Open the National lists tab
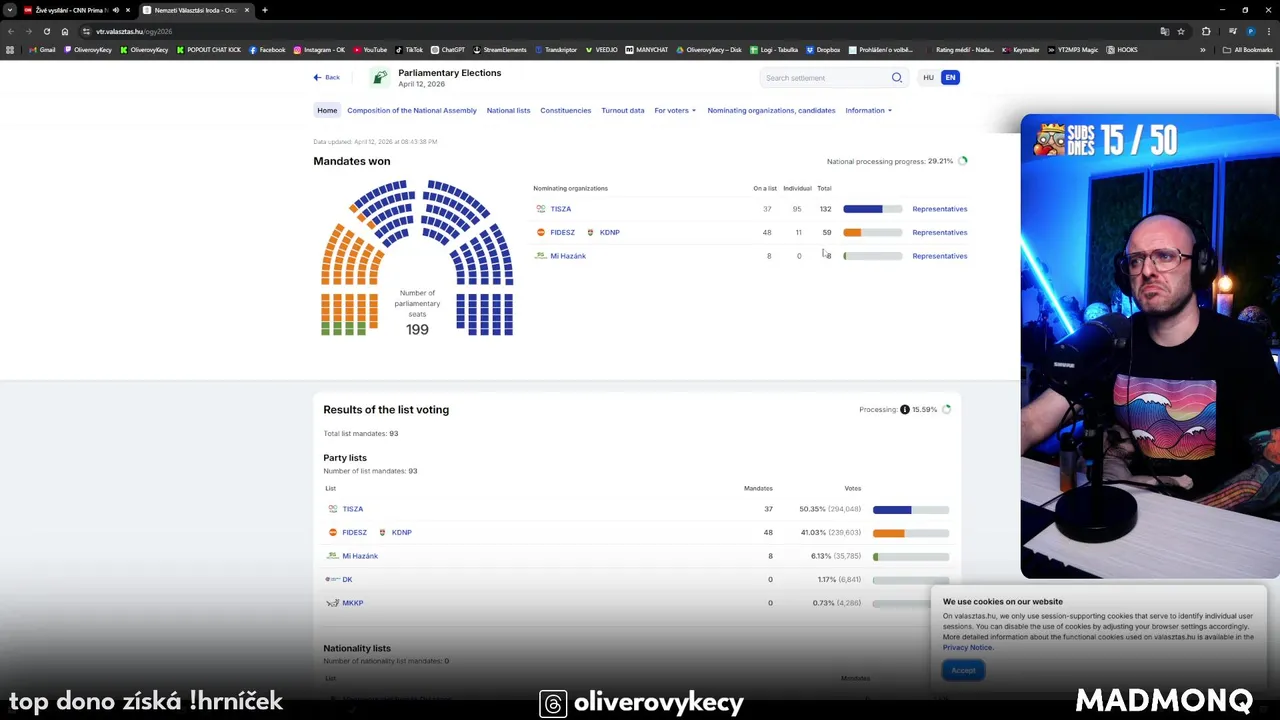This screenshot has width=1280, height=720. (508, 110)
